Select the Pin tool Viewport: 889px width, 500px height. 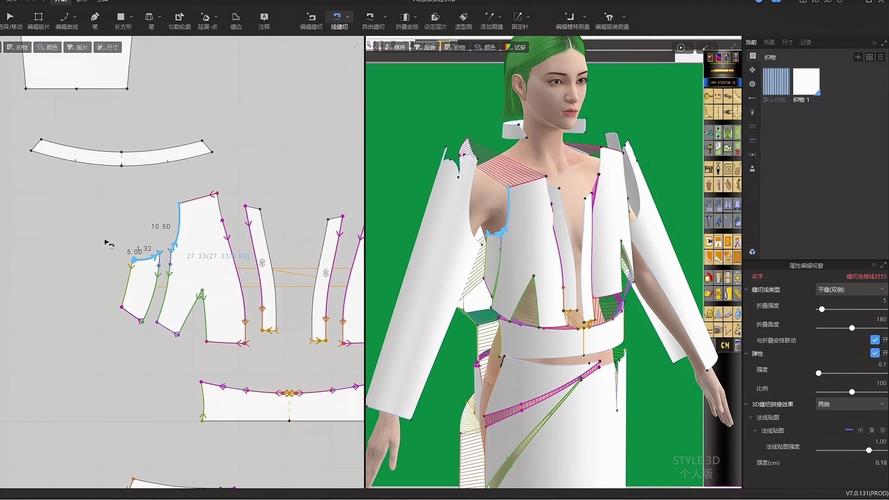[x=519, y=20]
